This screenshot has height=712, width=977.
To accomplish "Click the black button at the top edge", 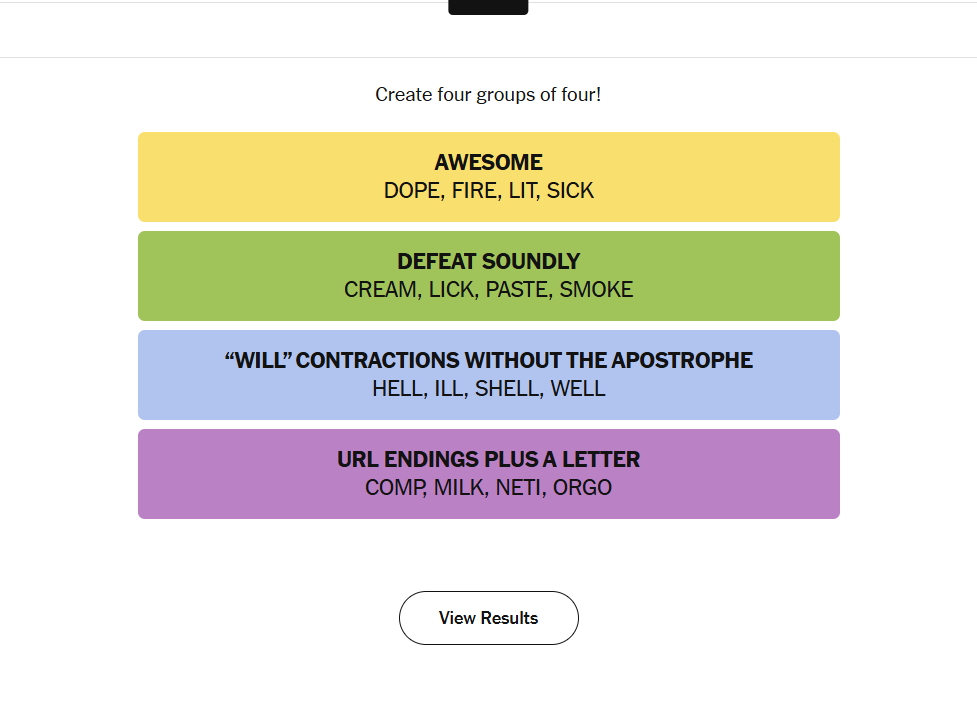I will click(488, 7).
